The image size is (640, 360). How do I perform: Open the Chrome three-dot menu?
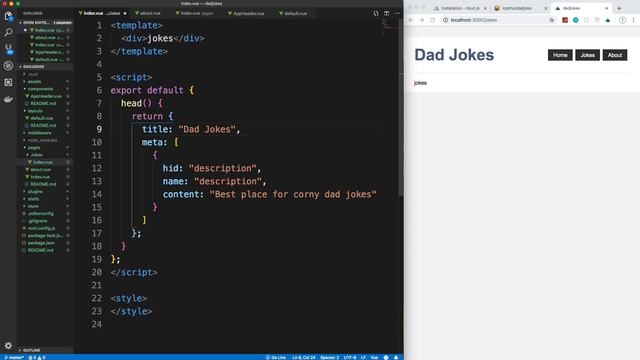(633, 20)
